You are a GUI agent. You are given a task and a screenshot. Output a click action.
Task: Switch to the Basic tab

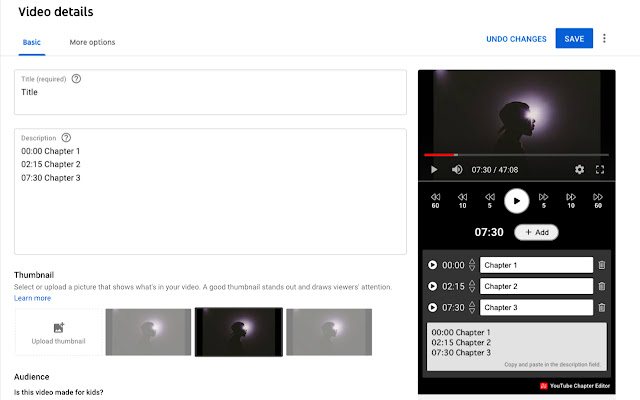click(31, 42)
